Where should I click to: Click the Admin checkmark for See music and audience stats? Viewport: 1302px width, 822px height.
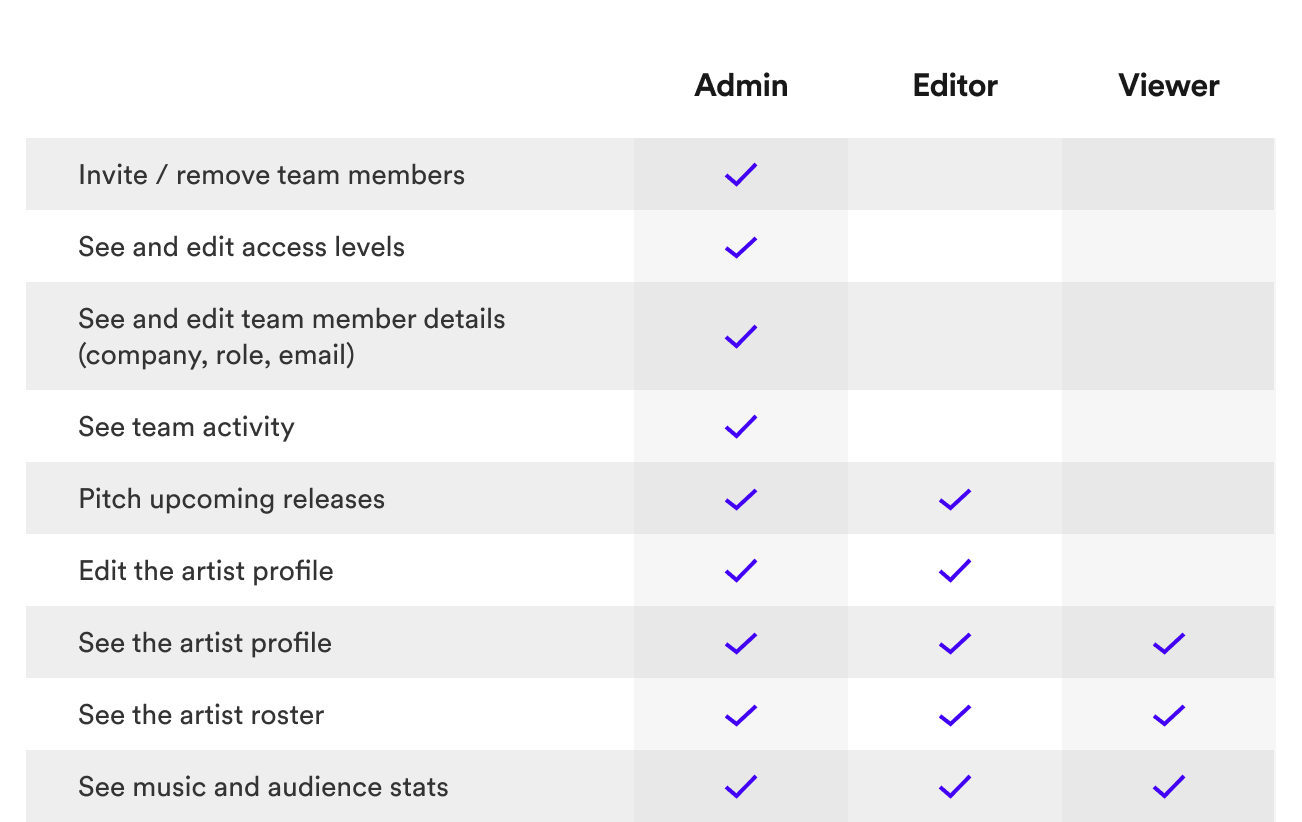point(741,787)
